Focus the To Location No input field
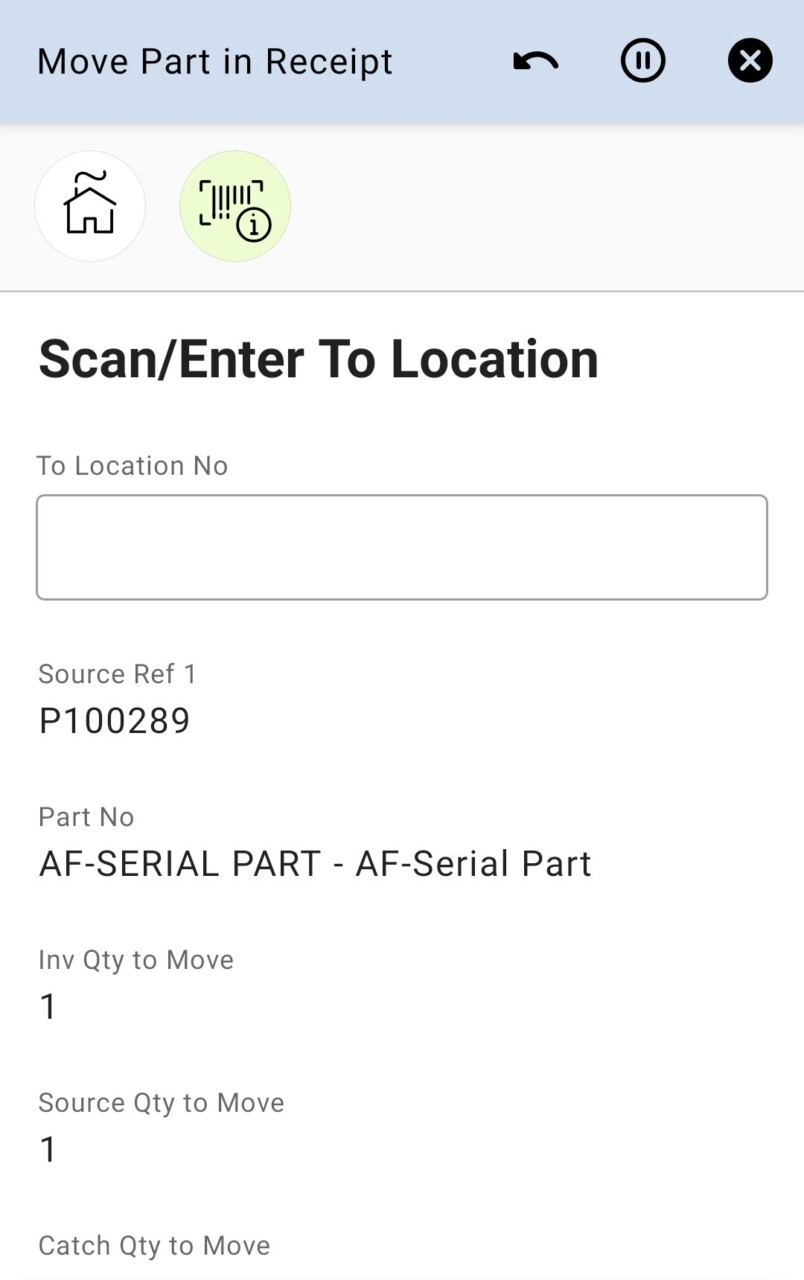Viewport: 804px width, 1280px height. click(x=402, y=547)
